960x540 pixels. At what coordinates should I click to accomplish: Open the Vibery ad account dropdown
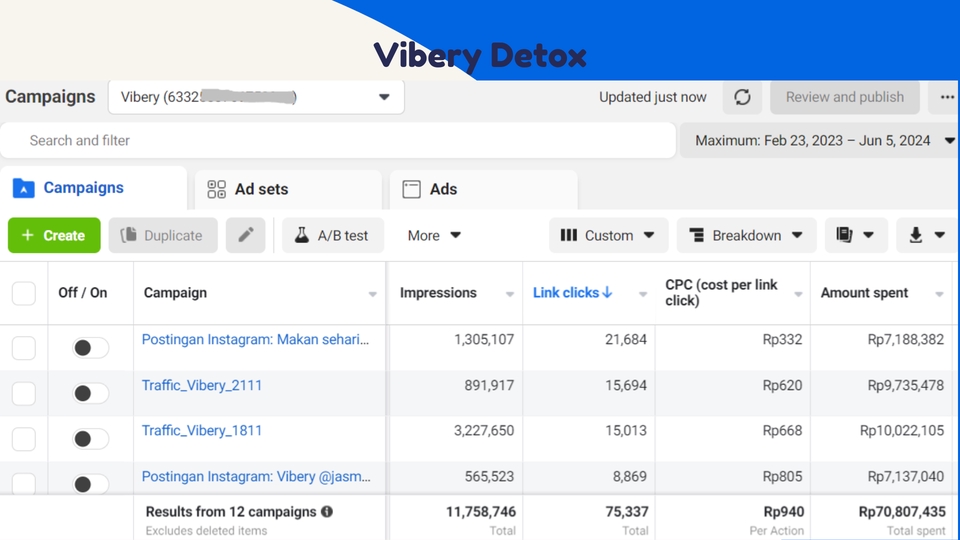[256, 97]
